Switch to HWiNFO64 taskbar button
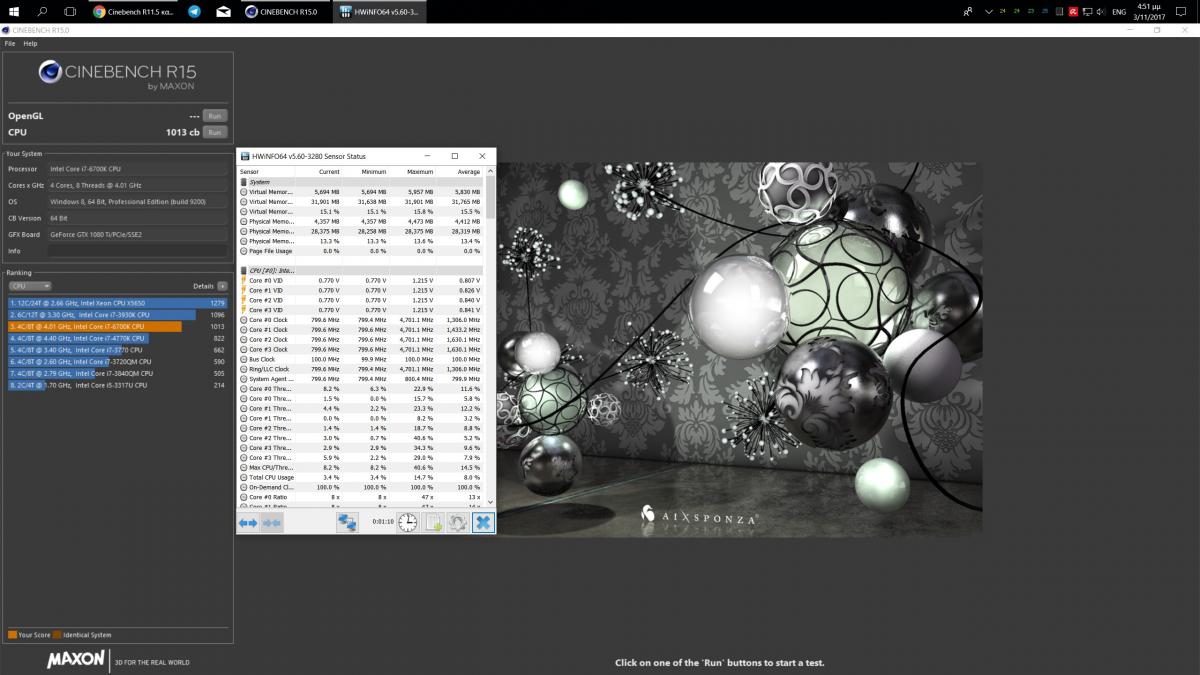1200x675 pixels. point(379,11)
